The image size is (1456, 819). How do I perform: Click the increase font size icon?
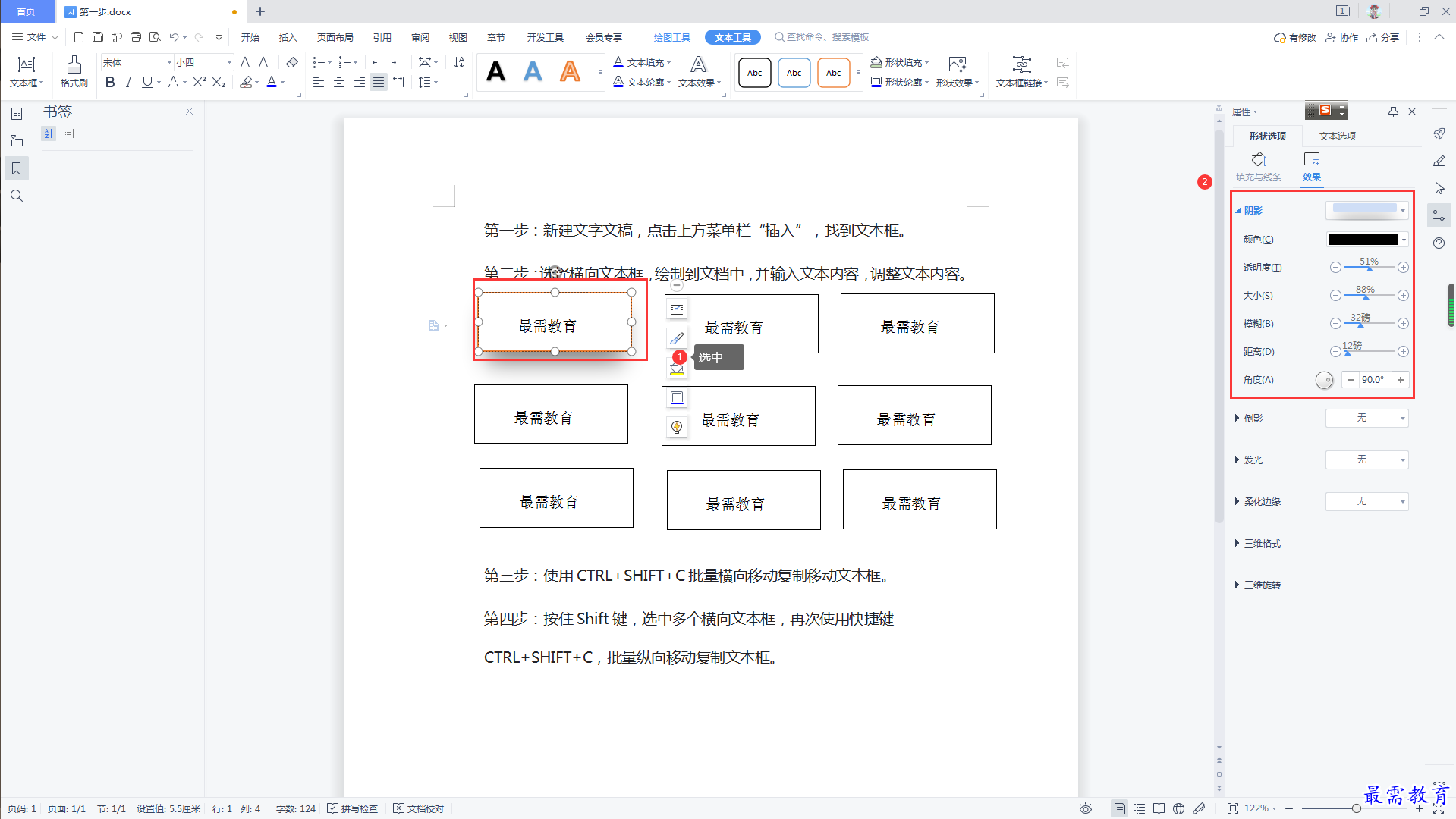click(246, 62)
